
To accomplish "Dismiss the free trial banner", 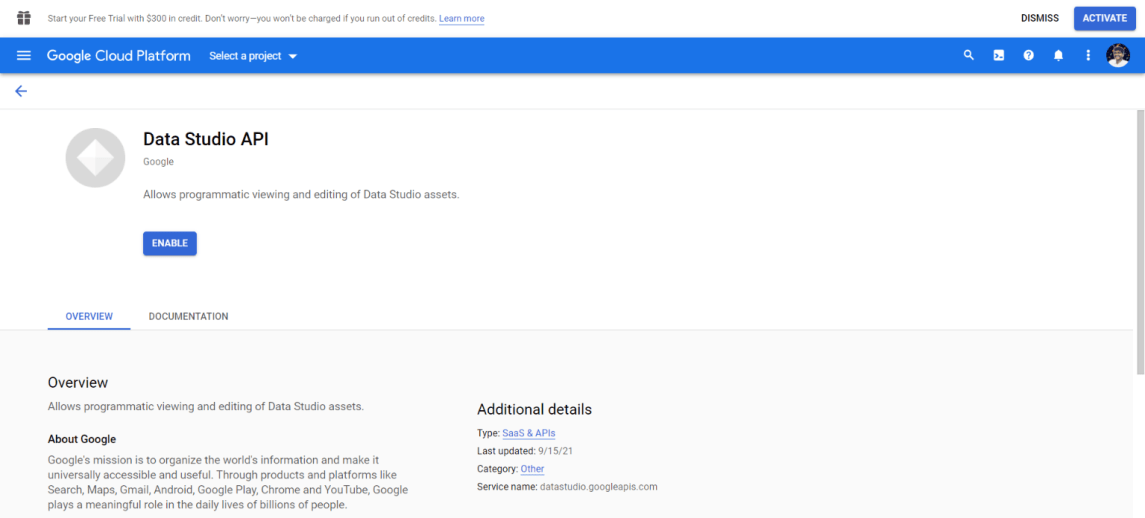I will [1040, 18].
